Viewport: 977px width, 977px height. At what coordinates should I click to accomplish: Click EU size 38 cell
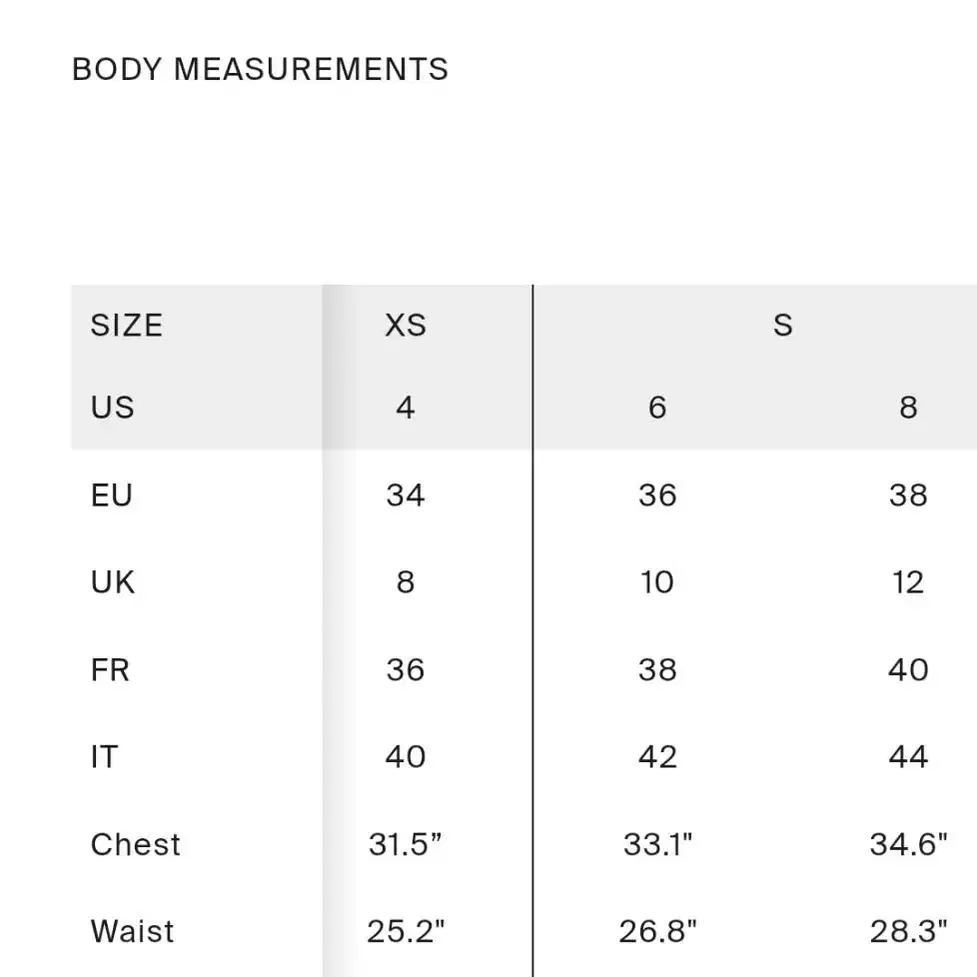point(908,495)
